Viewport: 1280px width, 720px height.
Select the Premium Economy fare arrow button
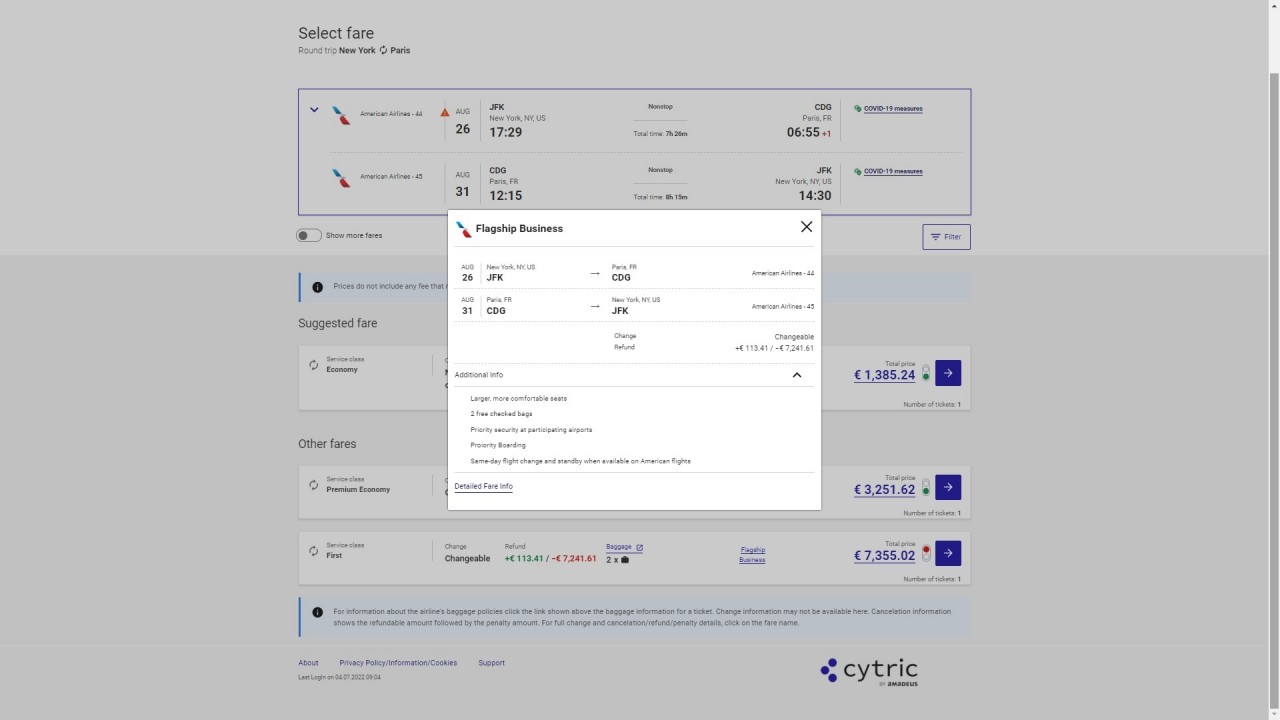click(x=947, y=487)
